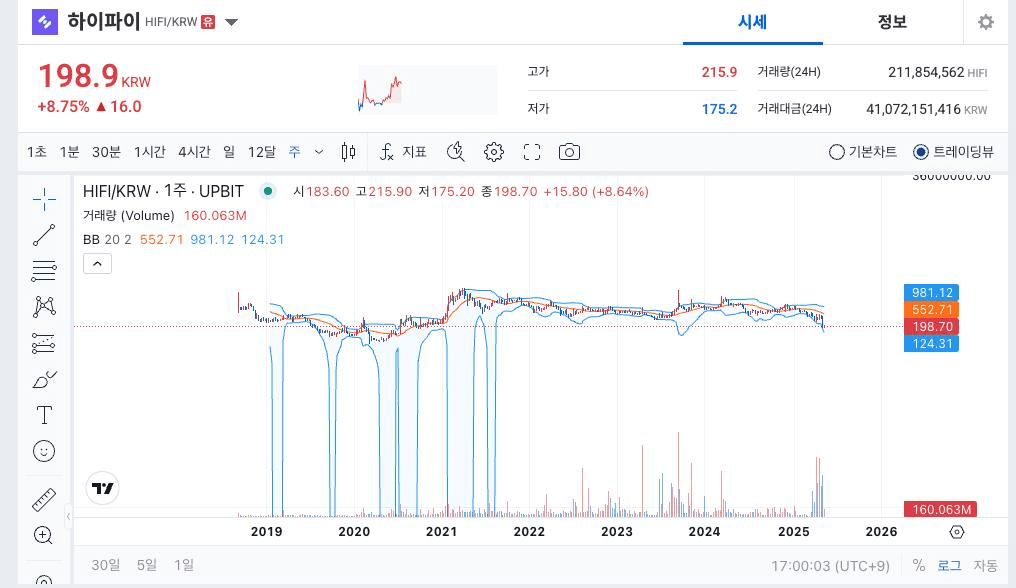
Task: Click the 거래량(24H) value 211,854,562
Action: point(926,72)
